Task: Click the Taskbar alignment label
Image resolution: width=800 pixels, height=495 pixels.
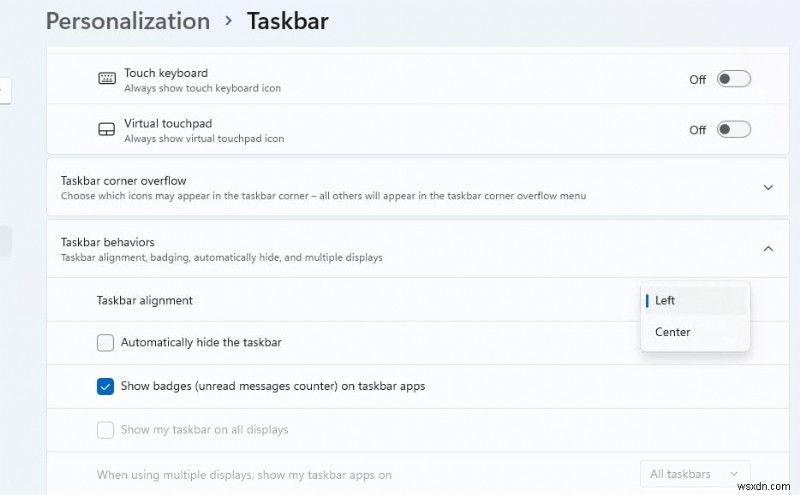Action: (x=145, y=300)
